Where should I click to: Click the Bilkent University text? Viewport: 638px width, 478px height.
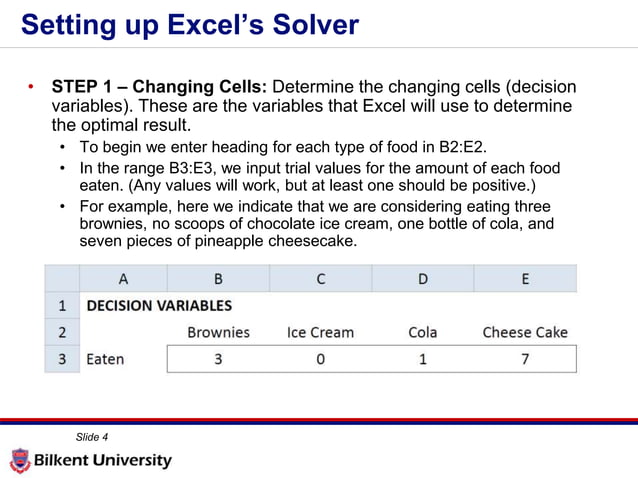pyautogui.click(x=105, y=461)
